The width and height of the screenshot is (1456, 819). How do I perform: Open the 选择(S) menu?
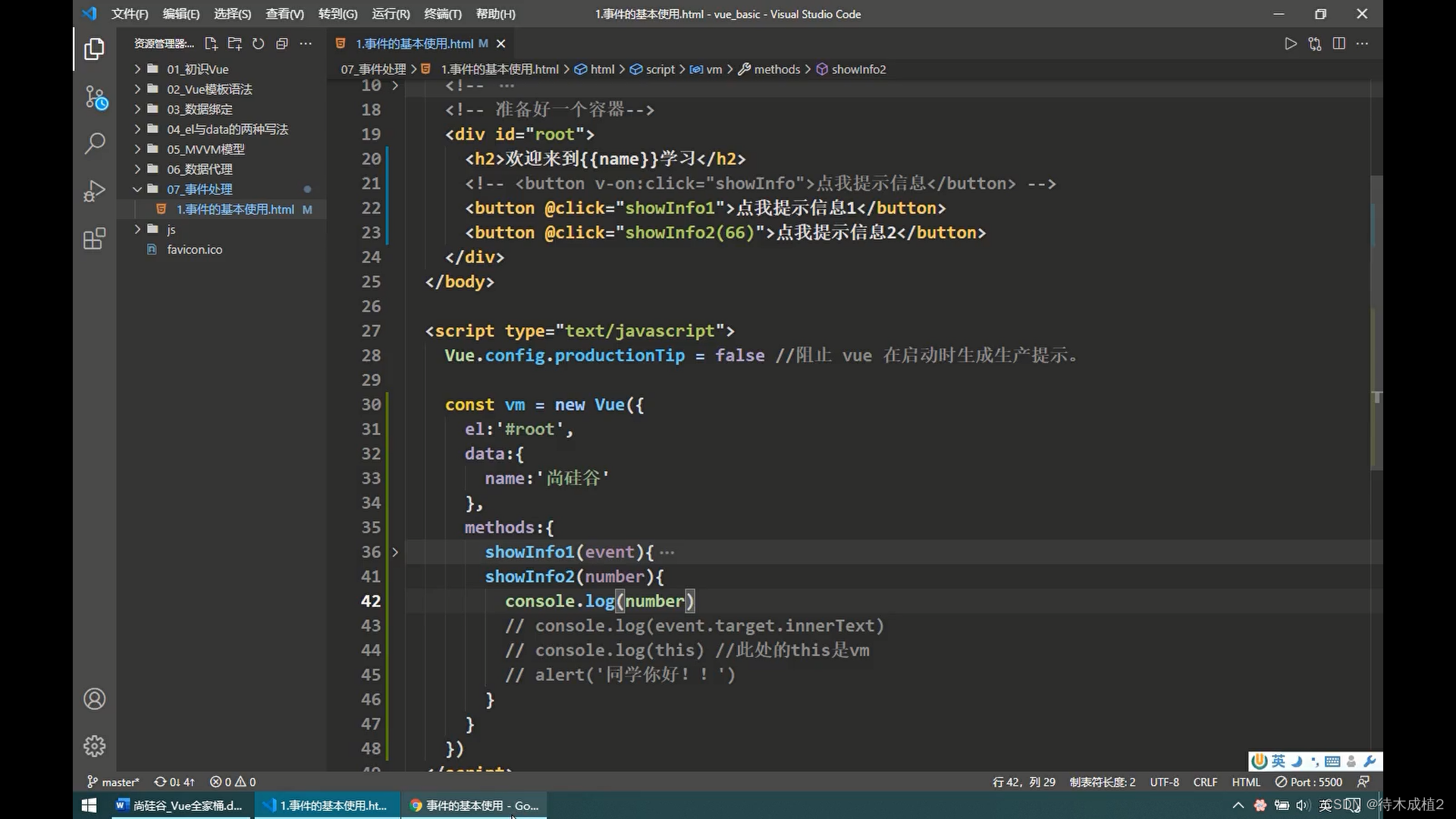233,14
